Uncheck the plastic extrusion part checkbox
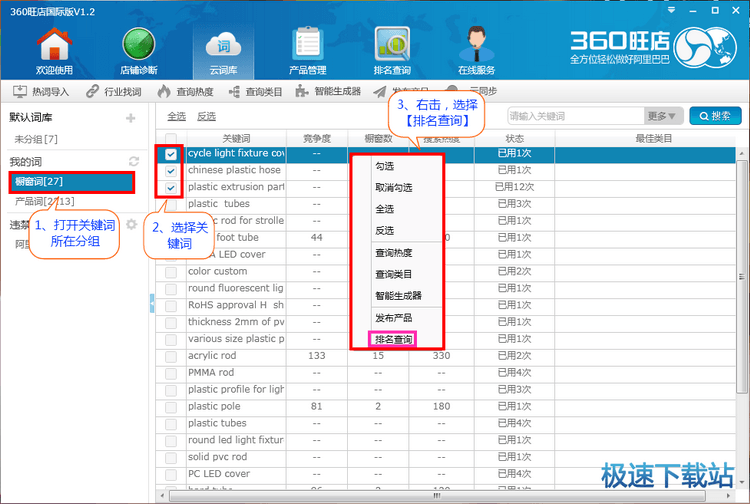The image size is (750, 504). tap(171, 188)
